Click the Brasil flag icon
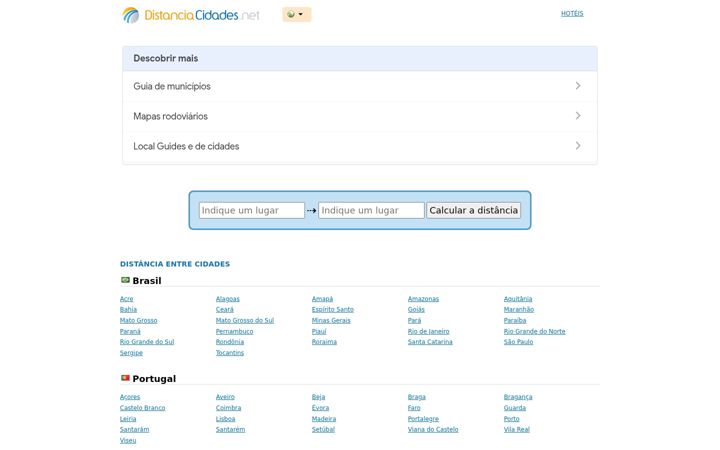 click(125, 280)
